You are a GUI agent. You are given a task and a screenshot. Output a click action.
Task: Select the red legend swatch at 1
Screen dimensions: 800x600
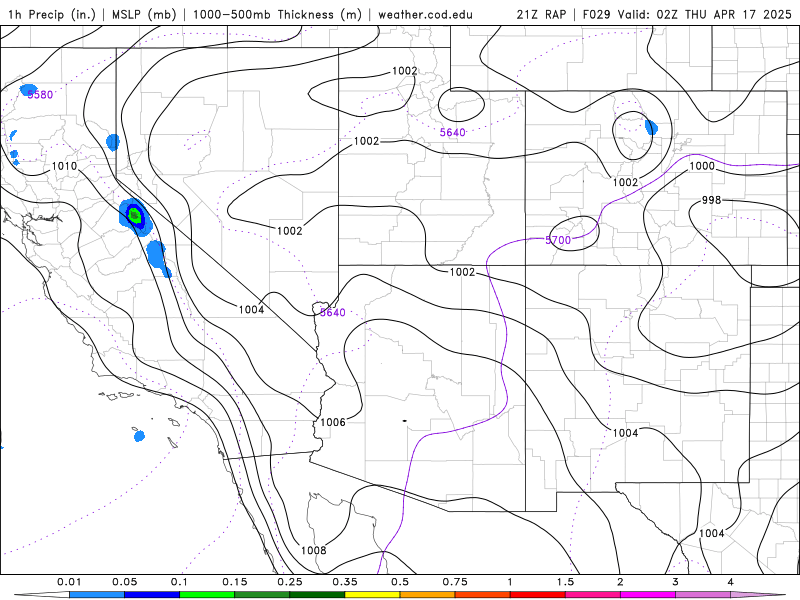[538, 595]
